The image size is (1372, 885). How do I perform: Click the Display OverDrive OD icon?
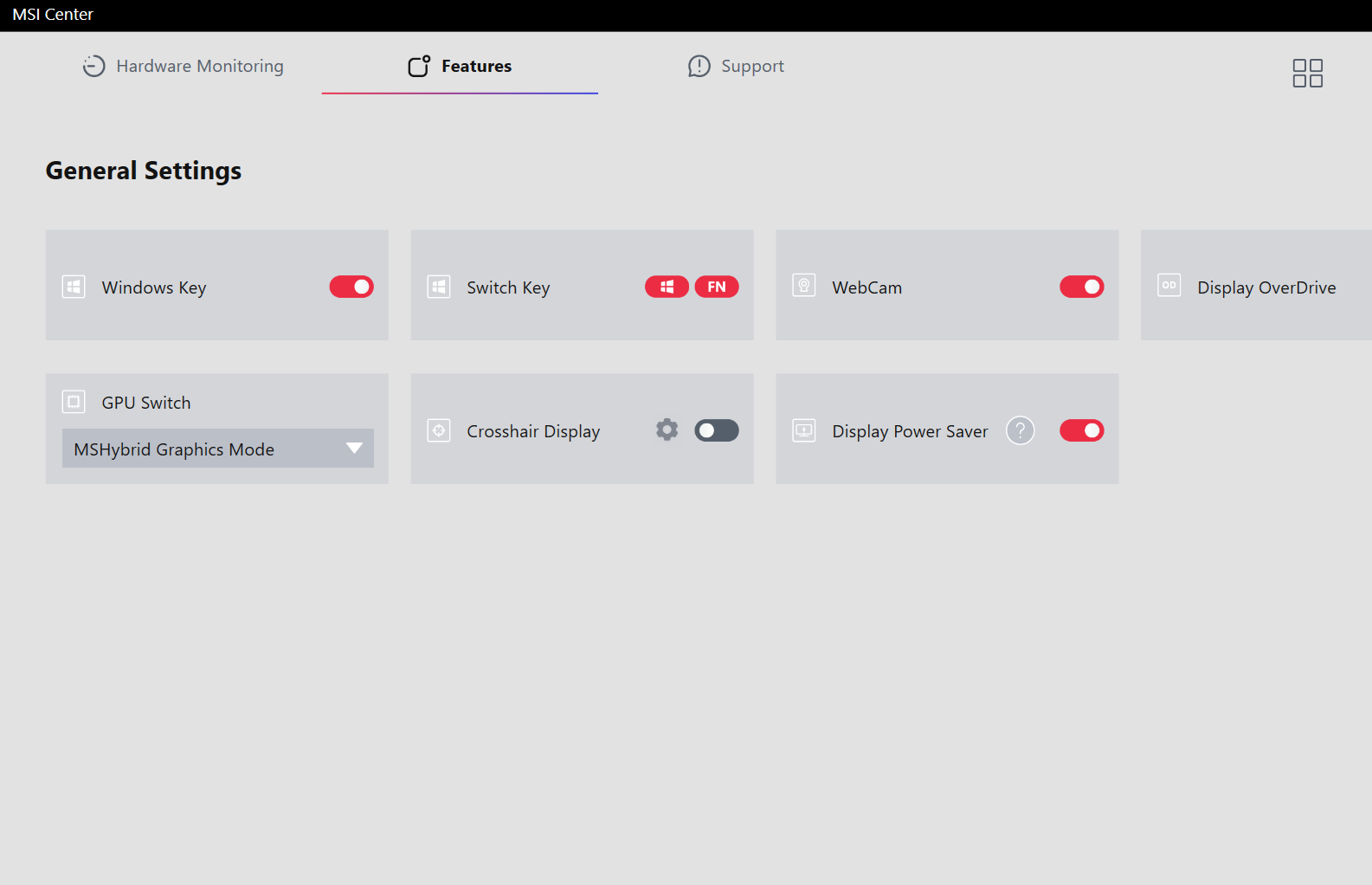[1169, 286]
